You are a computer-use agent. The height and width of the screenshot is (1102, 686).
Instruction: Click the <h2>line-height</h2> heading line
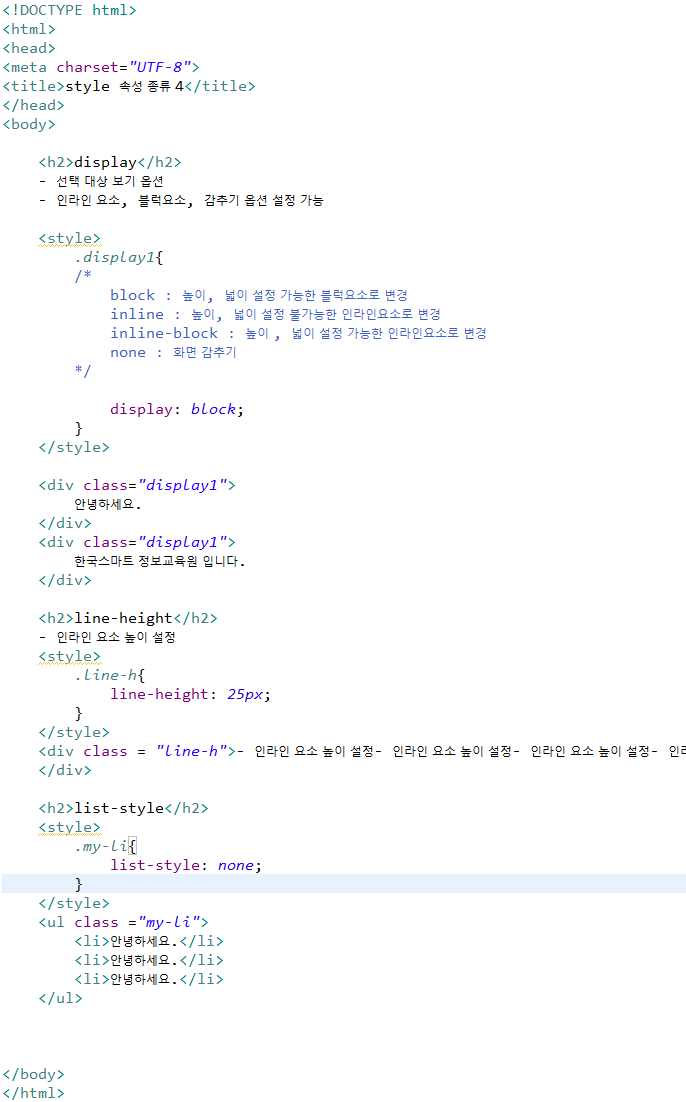coord(128,618)
